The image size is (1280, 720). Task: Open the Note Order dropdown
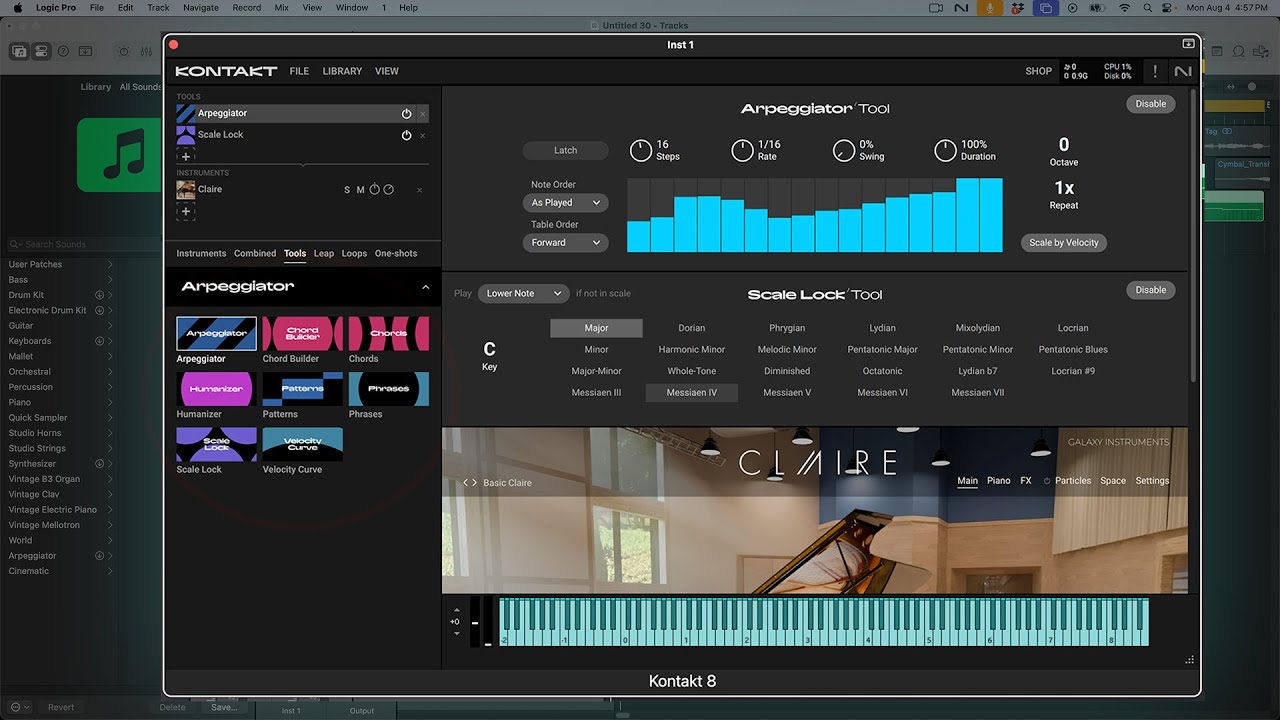(565, 202)
